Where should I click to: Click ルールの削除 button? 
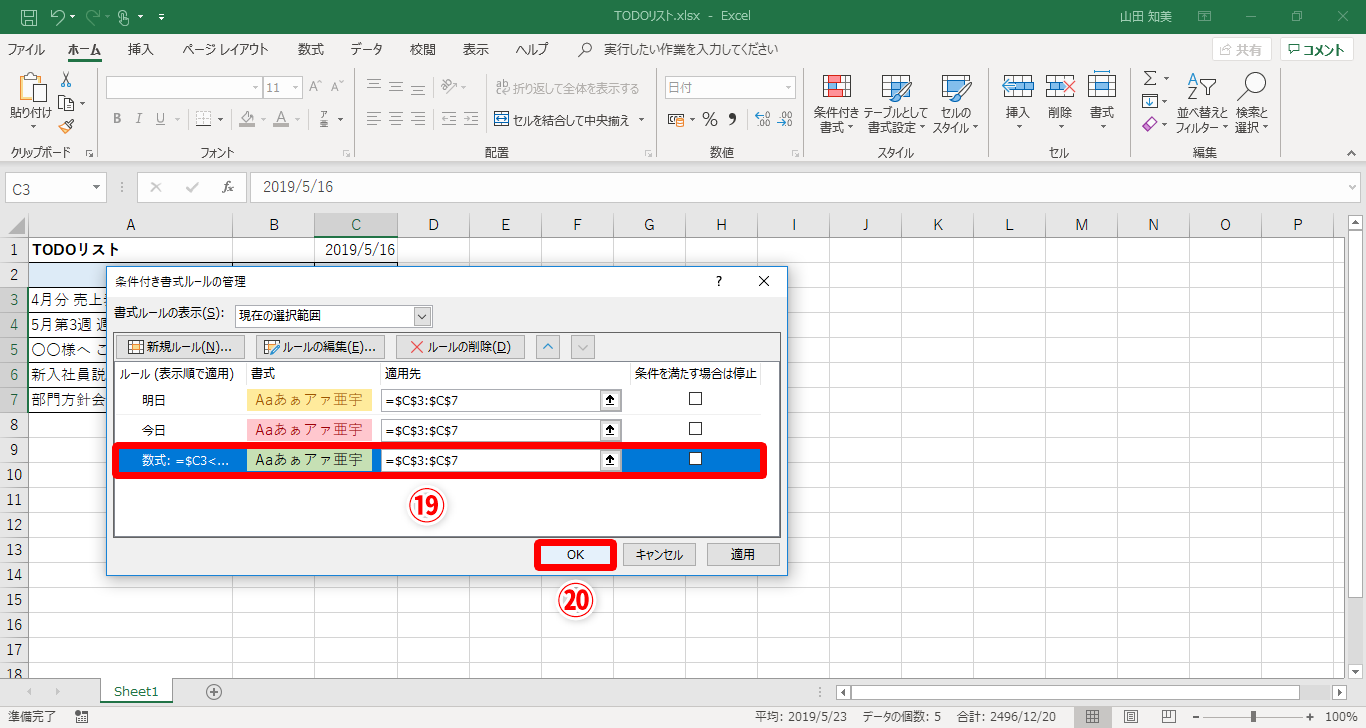tap(461, 347)
